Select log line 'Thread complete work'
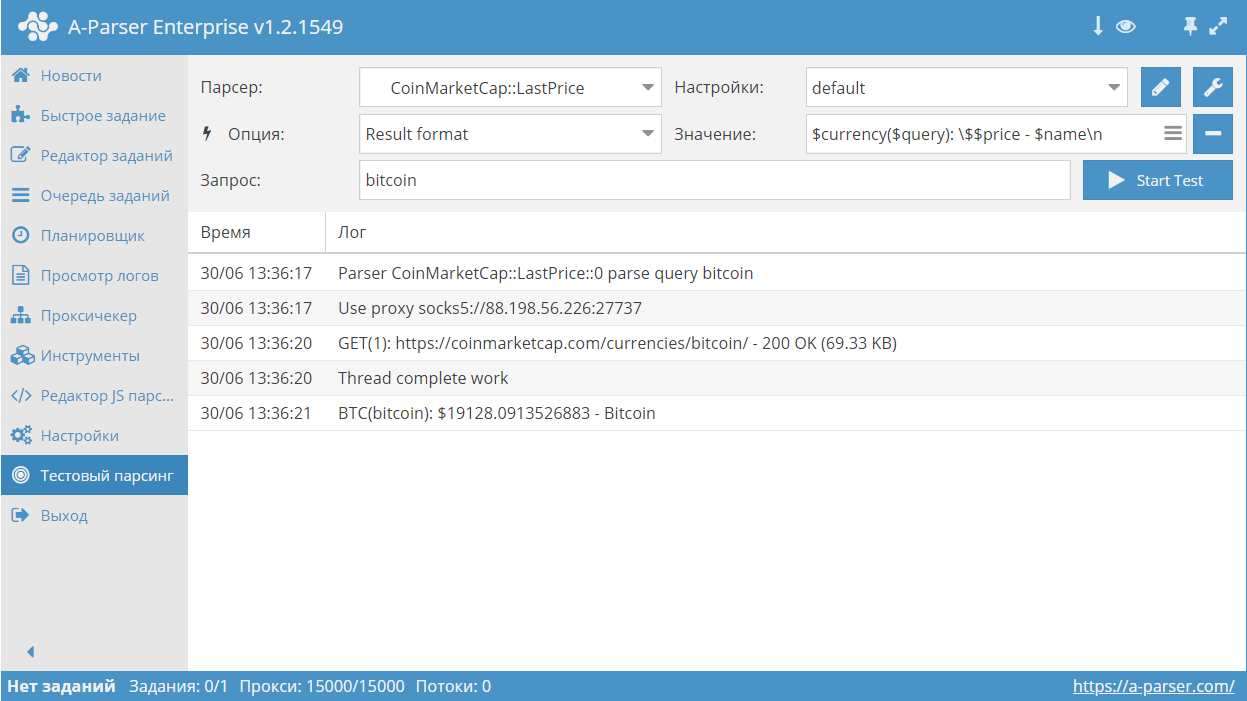 click(717, 378)
